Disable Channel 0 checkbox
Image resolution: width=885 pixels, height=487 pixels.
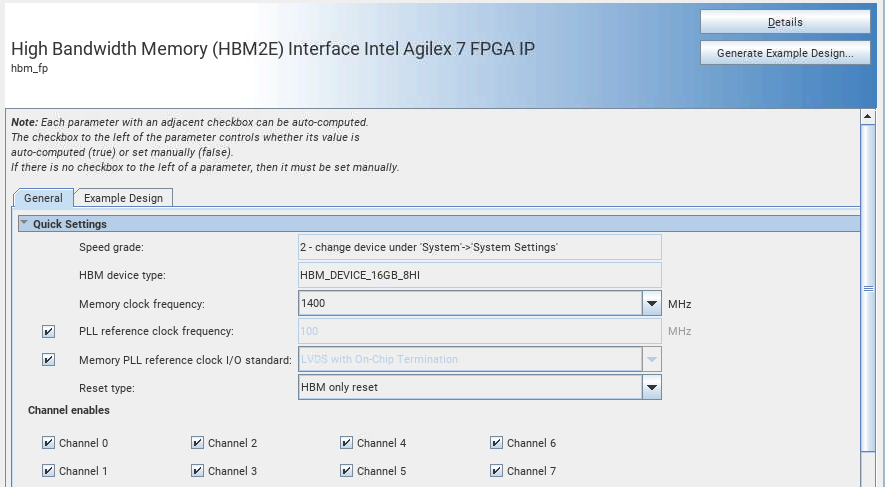[48, 443]
